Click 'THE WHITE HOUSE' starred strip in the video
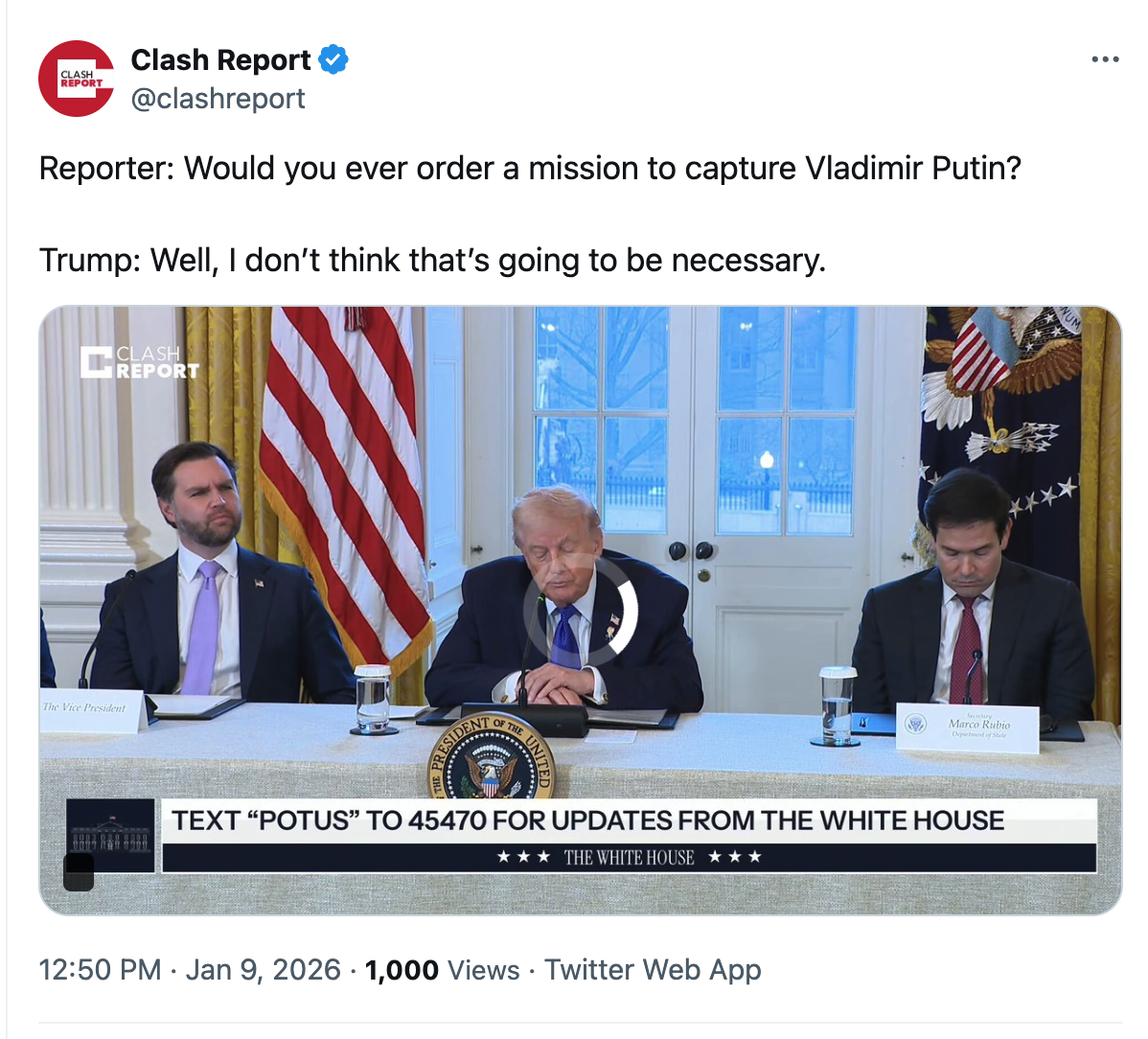This screenshot has height=1039, width=1148. click(x=629, y=857)
